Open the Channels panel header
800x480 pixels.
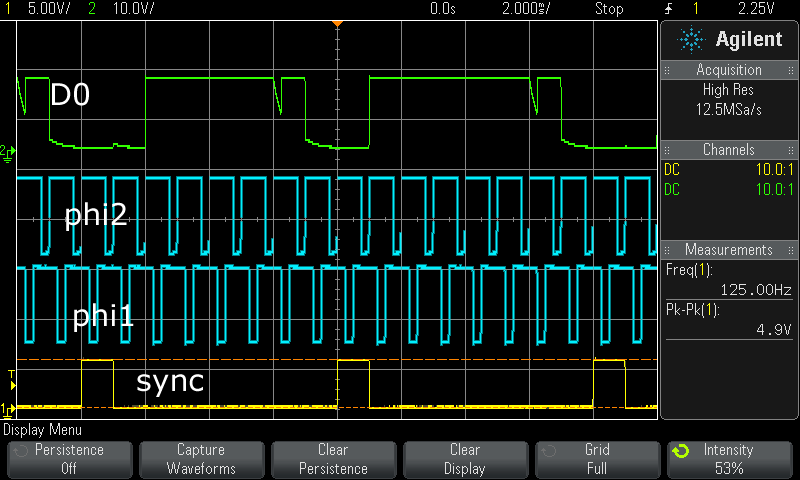[x=729, y=149]
